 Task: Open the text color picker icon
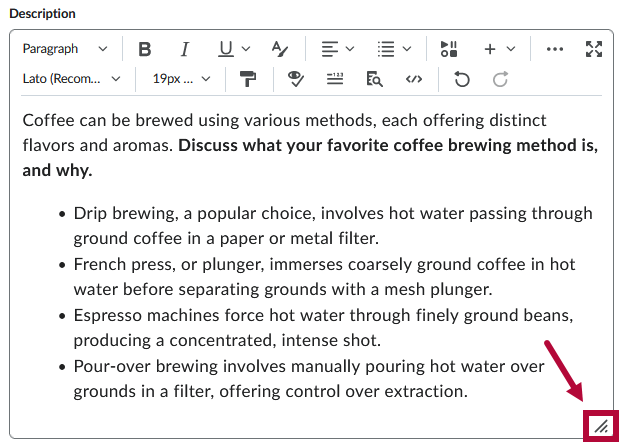[x=280, y=49]
